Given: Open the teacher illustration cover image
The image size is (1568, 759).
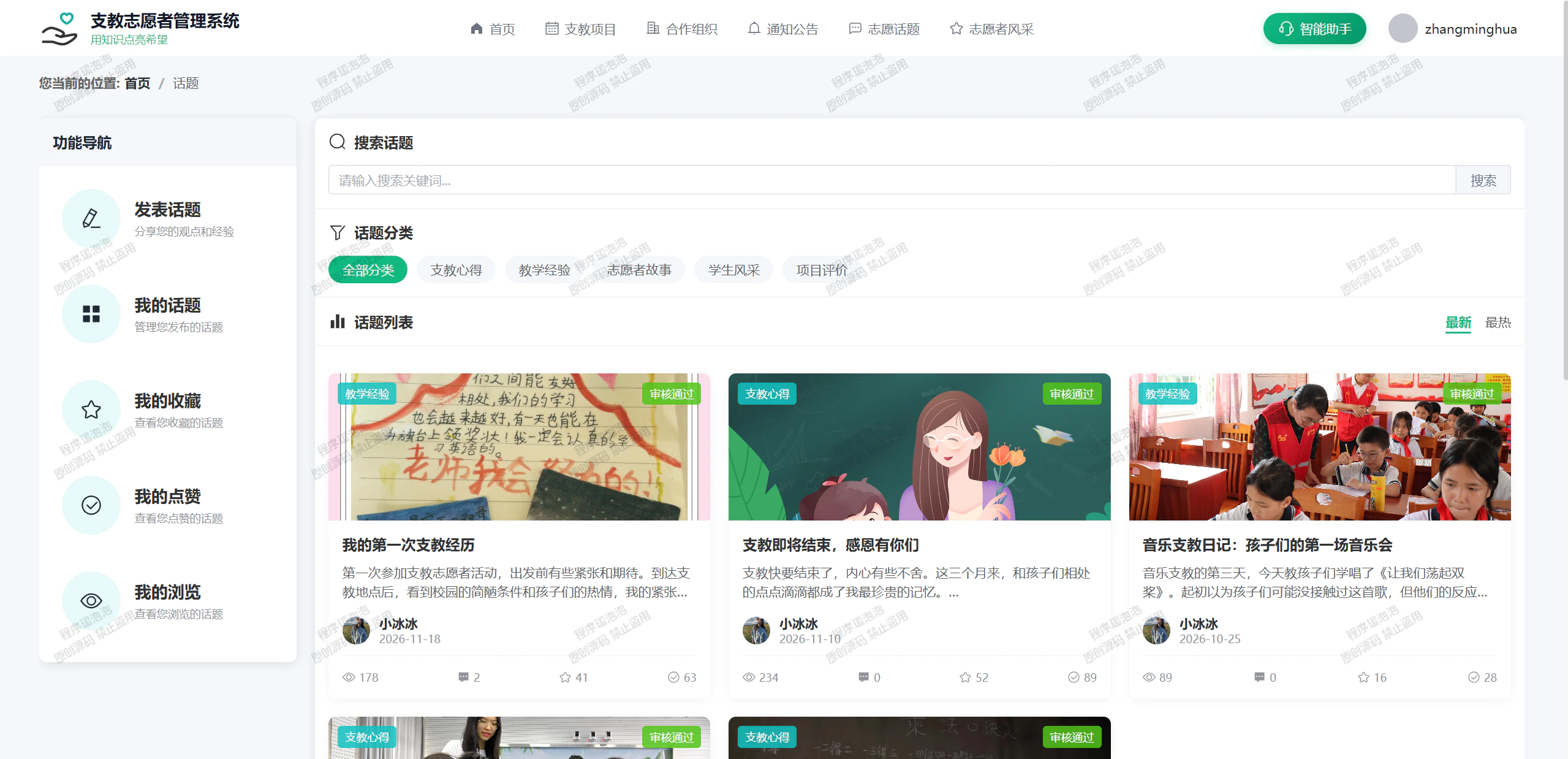Looking at the screenshot, I should point(919,447).
